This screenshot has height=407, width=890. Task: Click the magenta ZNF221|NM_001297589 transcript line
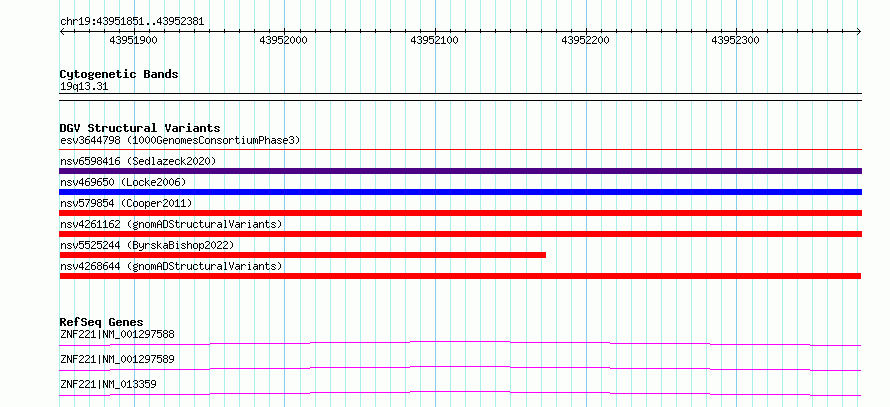click(x=460, y=368)
